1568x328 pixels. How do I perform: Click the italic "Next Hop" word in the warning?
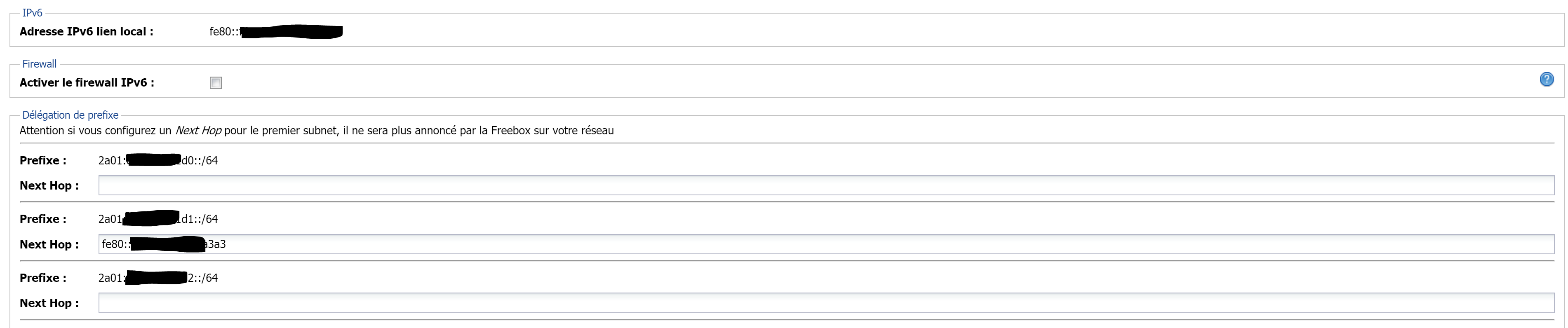[x=198, y=131]
